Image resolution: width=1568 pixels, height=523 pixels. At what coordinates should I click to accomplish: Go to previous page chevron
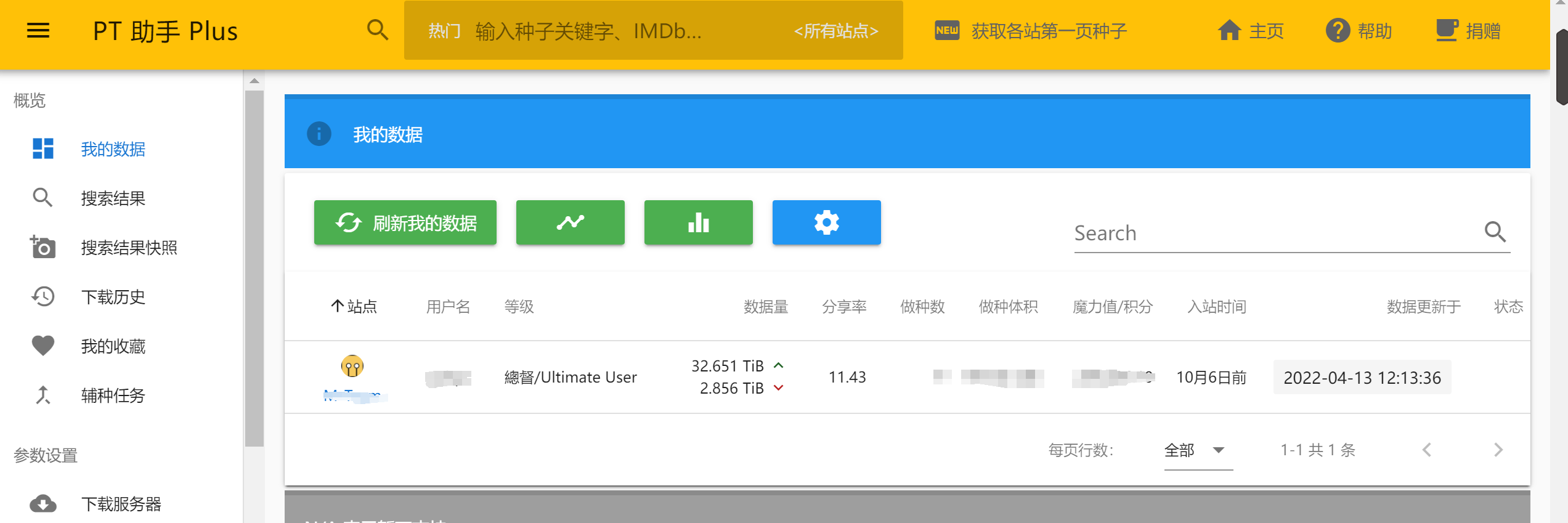click(1427, 450)
